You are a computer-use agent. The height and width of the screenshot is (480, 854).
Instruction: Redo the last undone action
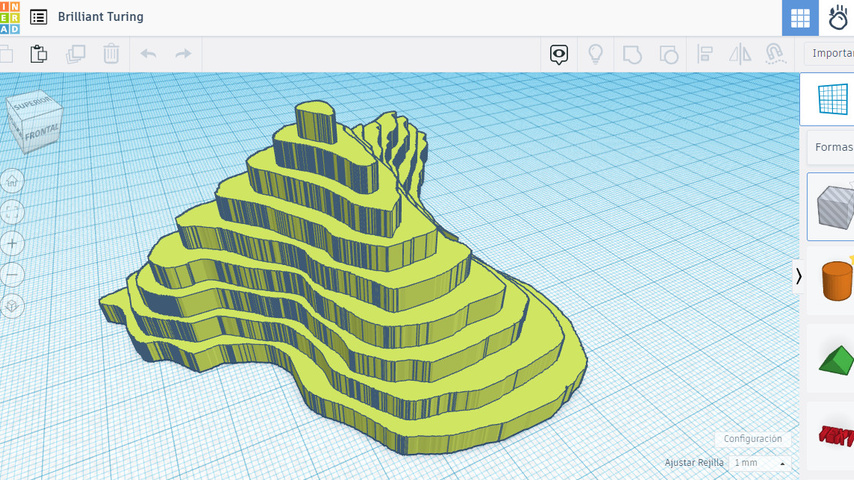pos(183,54)
